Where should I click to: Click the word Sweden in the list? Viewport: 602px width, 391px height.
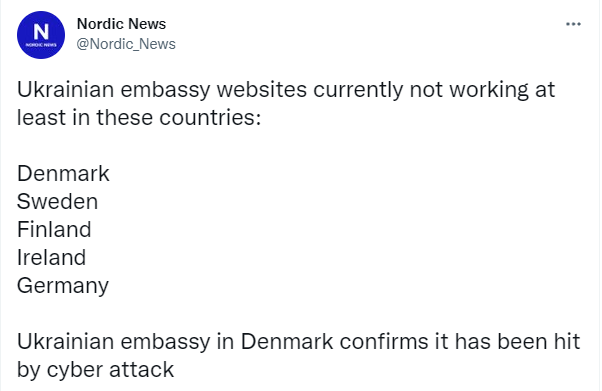pyautogui.click(x=58, y=202)
